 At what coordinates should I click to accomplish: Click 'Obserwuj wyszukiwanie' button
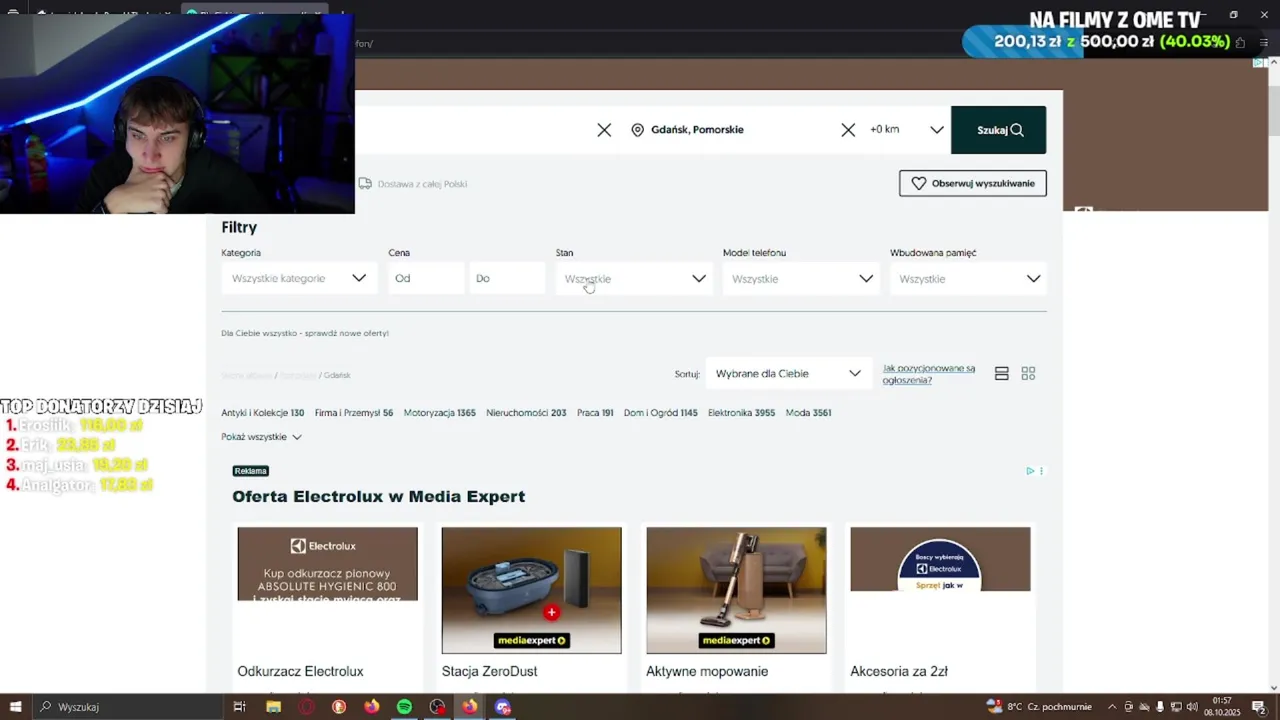tap(972, 184)
